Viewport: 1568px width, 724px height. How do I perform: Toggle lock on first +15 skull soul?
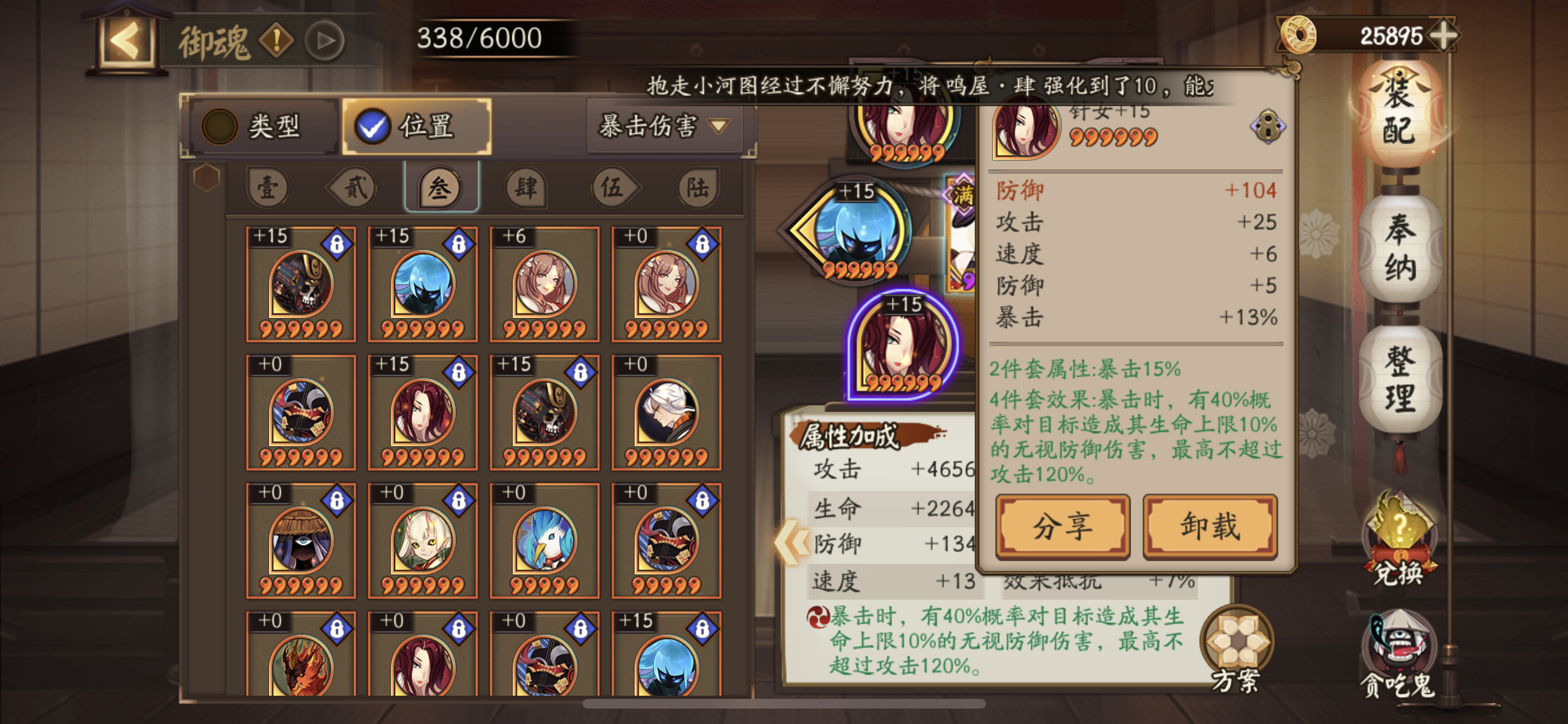pos(337,244)
